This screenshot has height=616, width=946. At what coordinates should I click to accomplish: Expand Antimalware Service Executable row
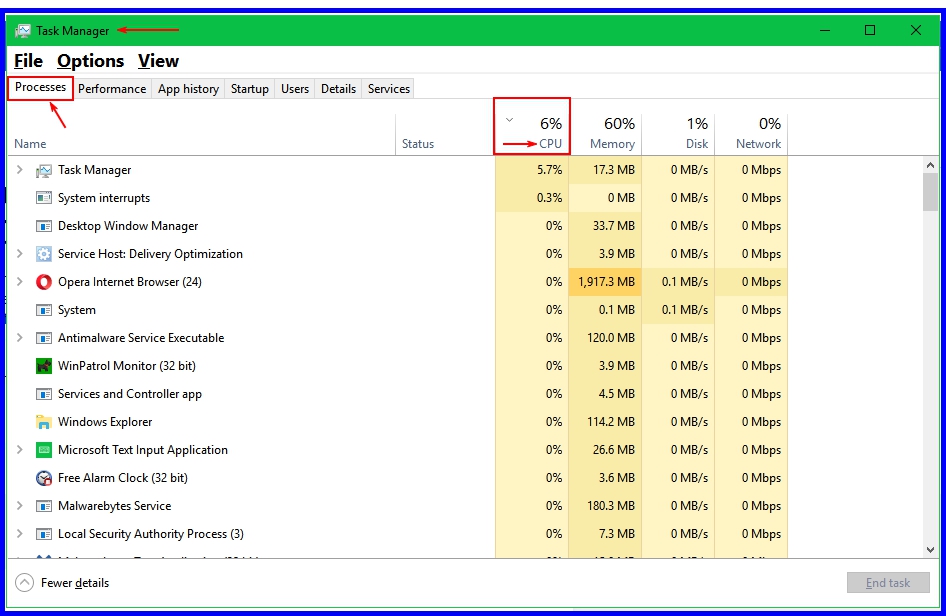click(x=19, y=338)
